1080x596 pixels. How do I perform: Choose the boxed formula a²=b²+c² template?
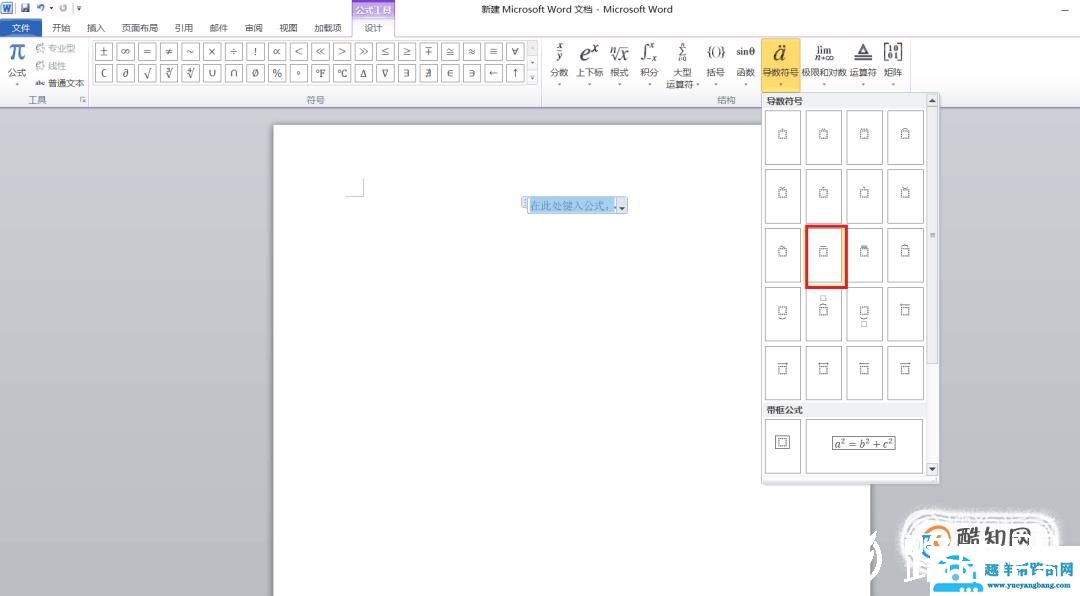tap(864, 444)
